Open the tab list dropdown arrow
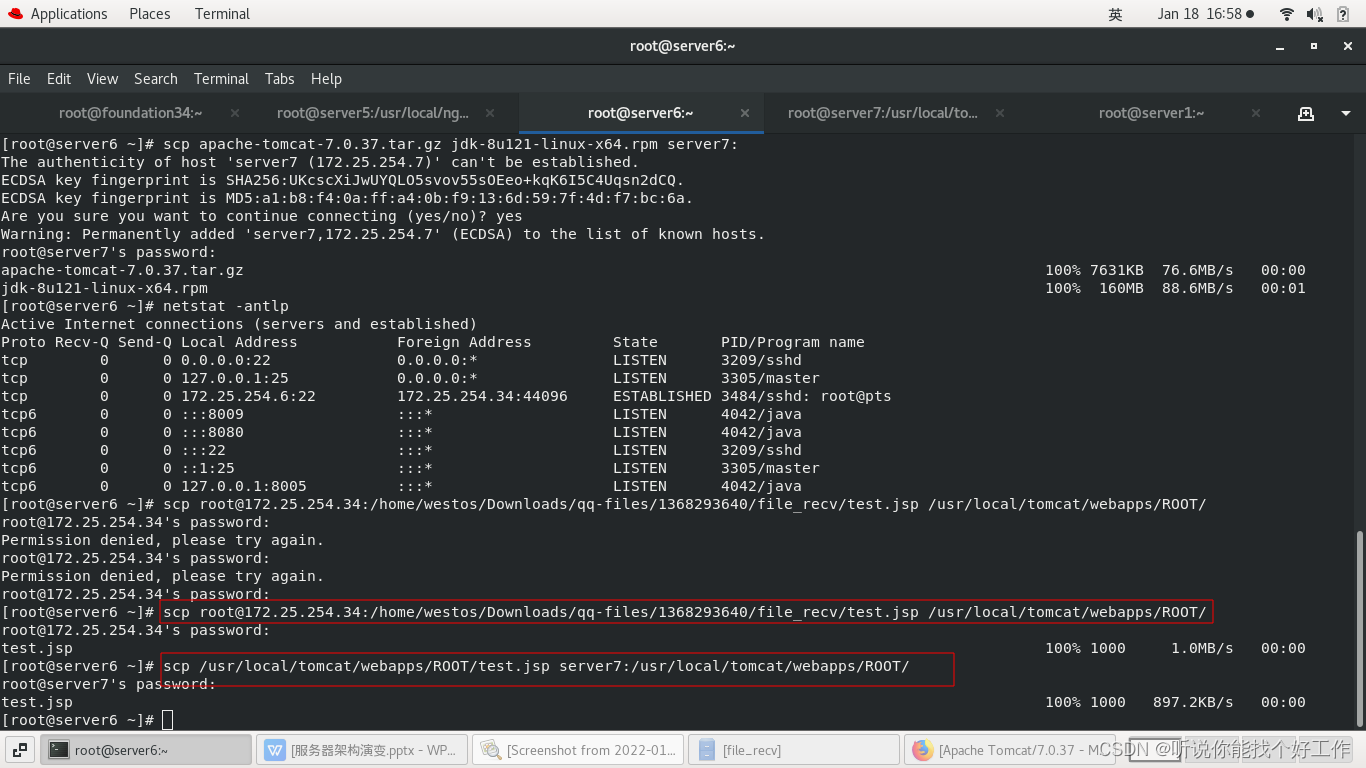The height and width of the screenshot is (768, 1366). coord(1343,113)
